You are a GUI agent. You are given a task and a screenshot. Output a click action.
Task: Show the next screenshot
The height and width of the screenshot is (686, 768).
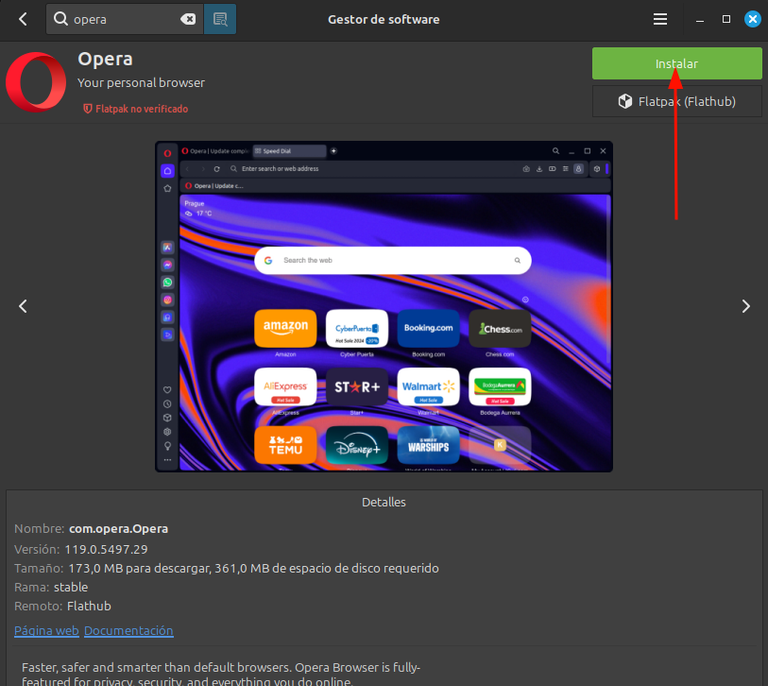click(745, 307)
